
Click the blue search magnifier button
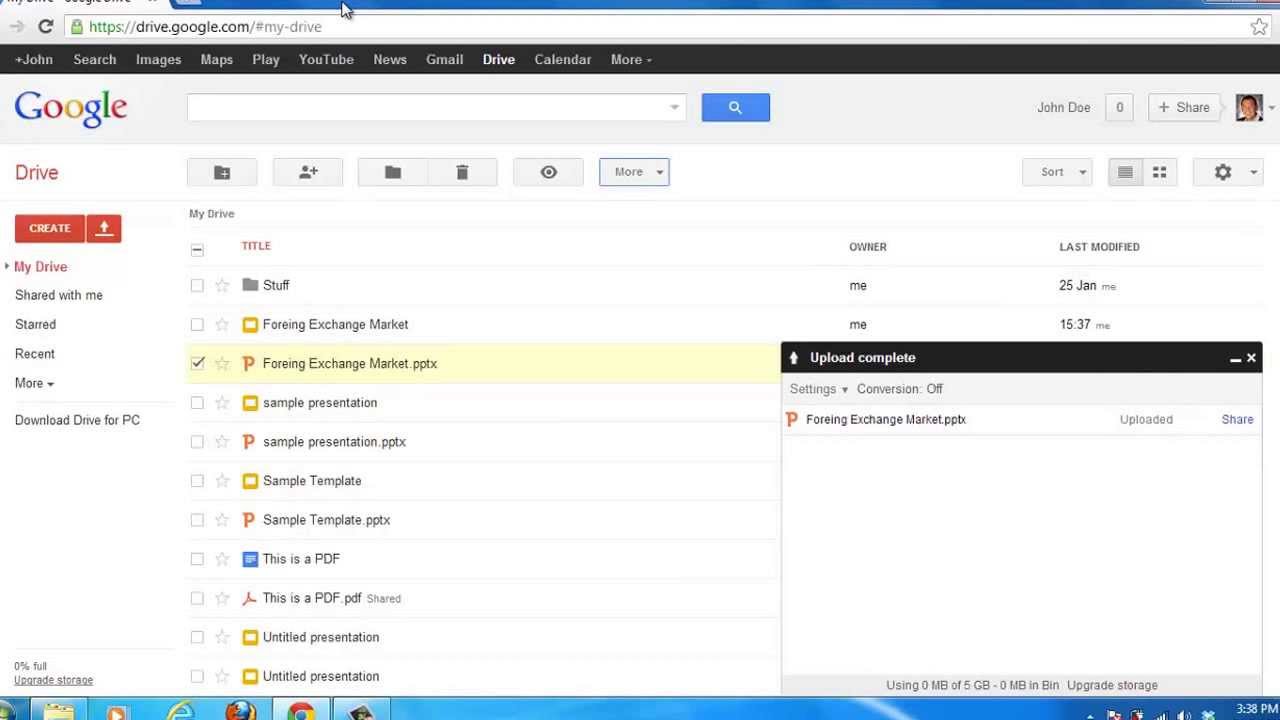[x=735, y=107]
